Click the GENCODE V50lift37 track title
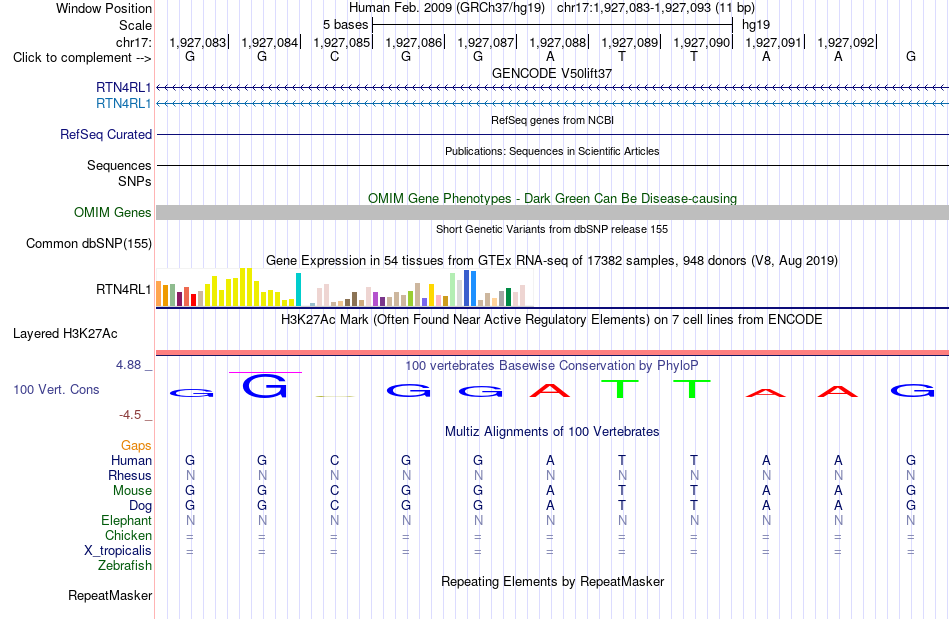This screenshot has height=619, width=950. [x=552, y=73]
